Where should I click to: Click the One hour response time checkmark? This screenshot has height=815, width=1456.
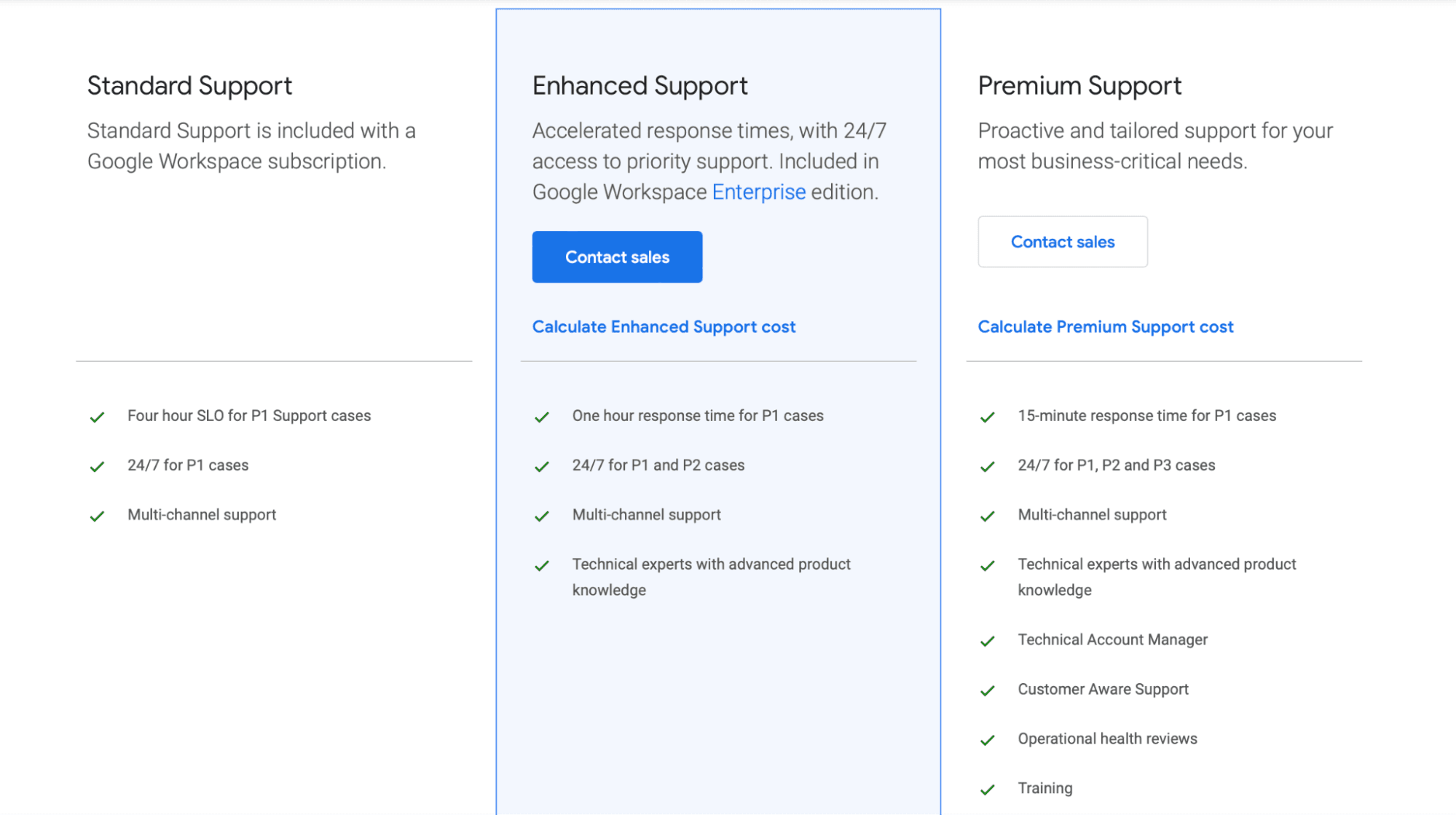[x=543, y=417]
